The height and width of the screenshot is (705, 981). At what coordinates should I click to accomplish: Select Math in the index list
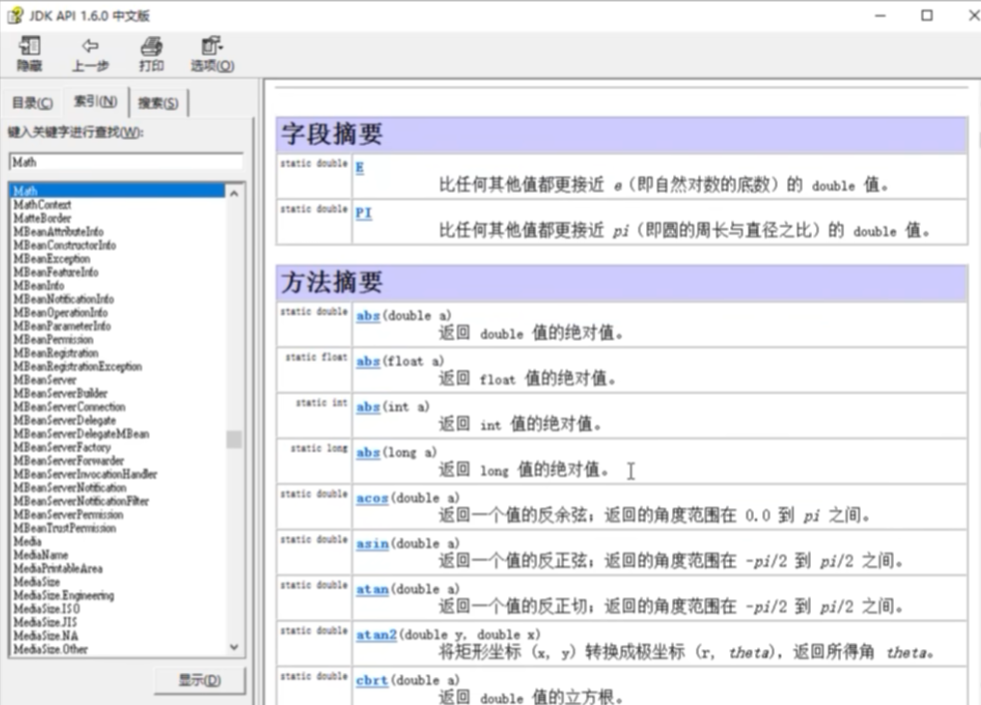tap(118, 191)
